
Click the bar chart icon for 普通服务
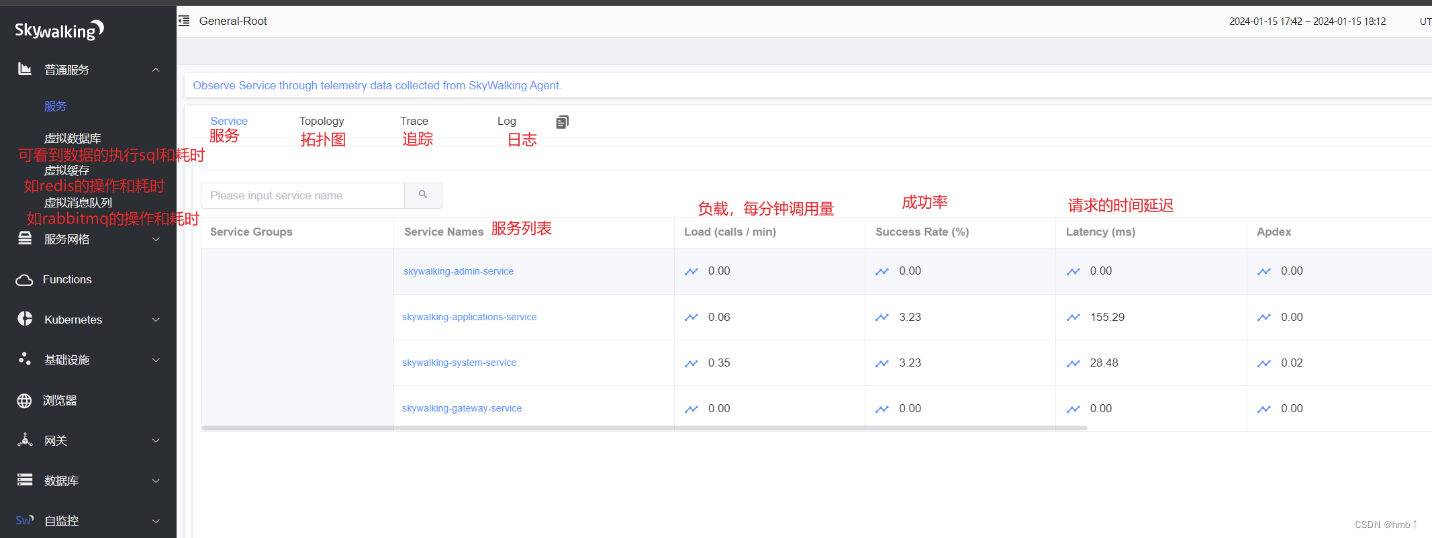pyautogui.click(x=25, y=69)
